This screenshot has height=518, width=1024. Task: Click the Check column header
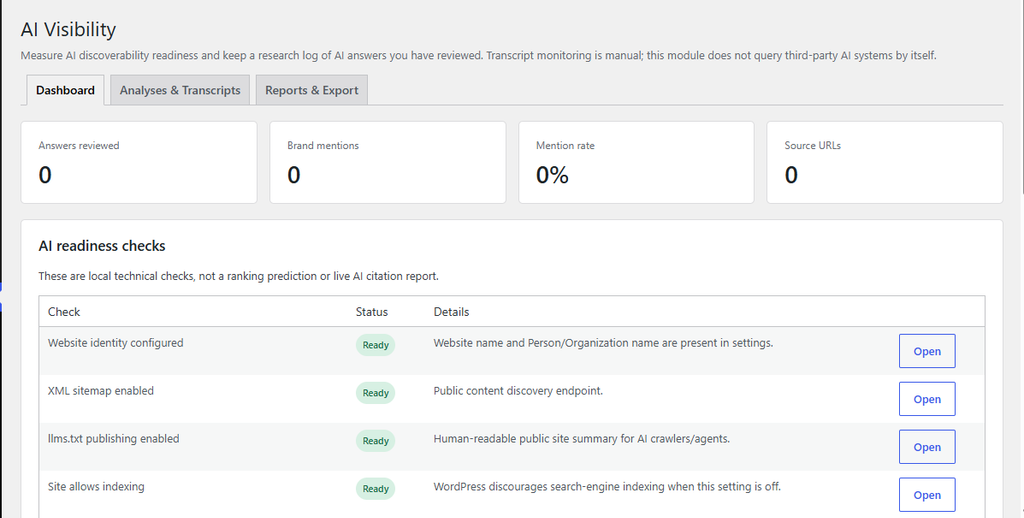click(x=64, y=312)
